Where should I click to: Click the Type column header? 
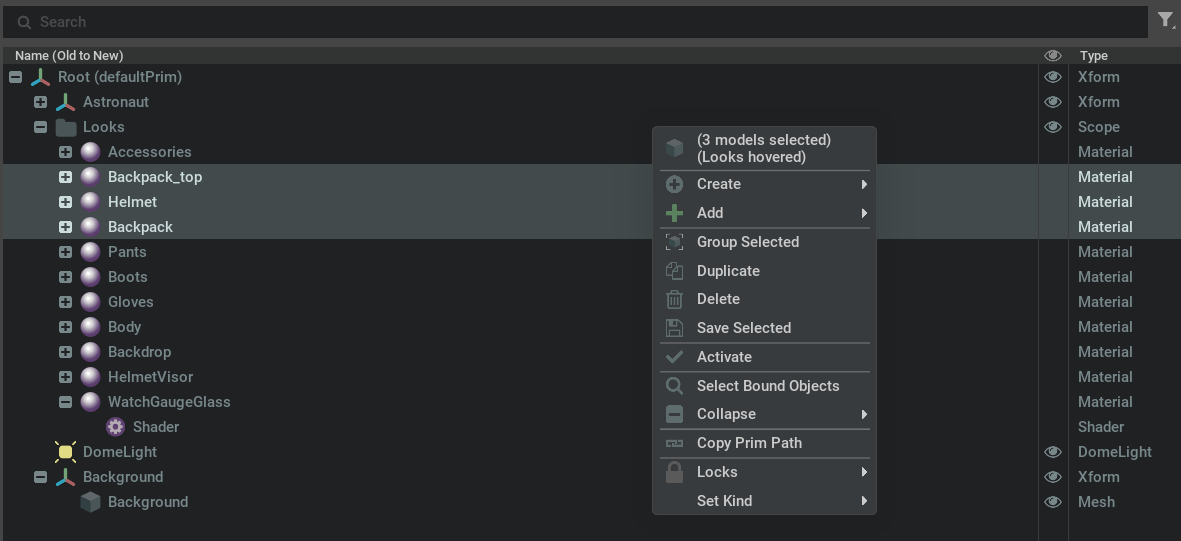[x=1093, y=56]
